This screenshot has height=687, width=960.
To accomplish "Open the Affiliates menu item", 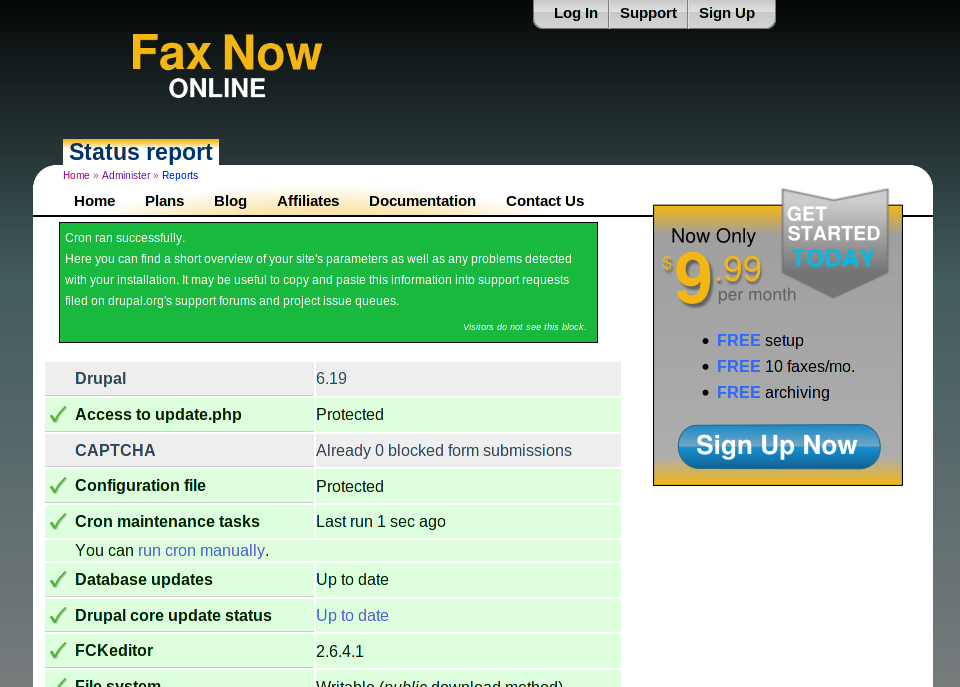I will coord(308,201).
